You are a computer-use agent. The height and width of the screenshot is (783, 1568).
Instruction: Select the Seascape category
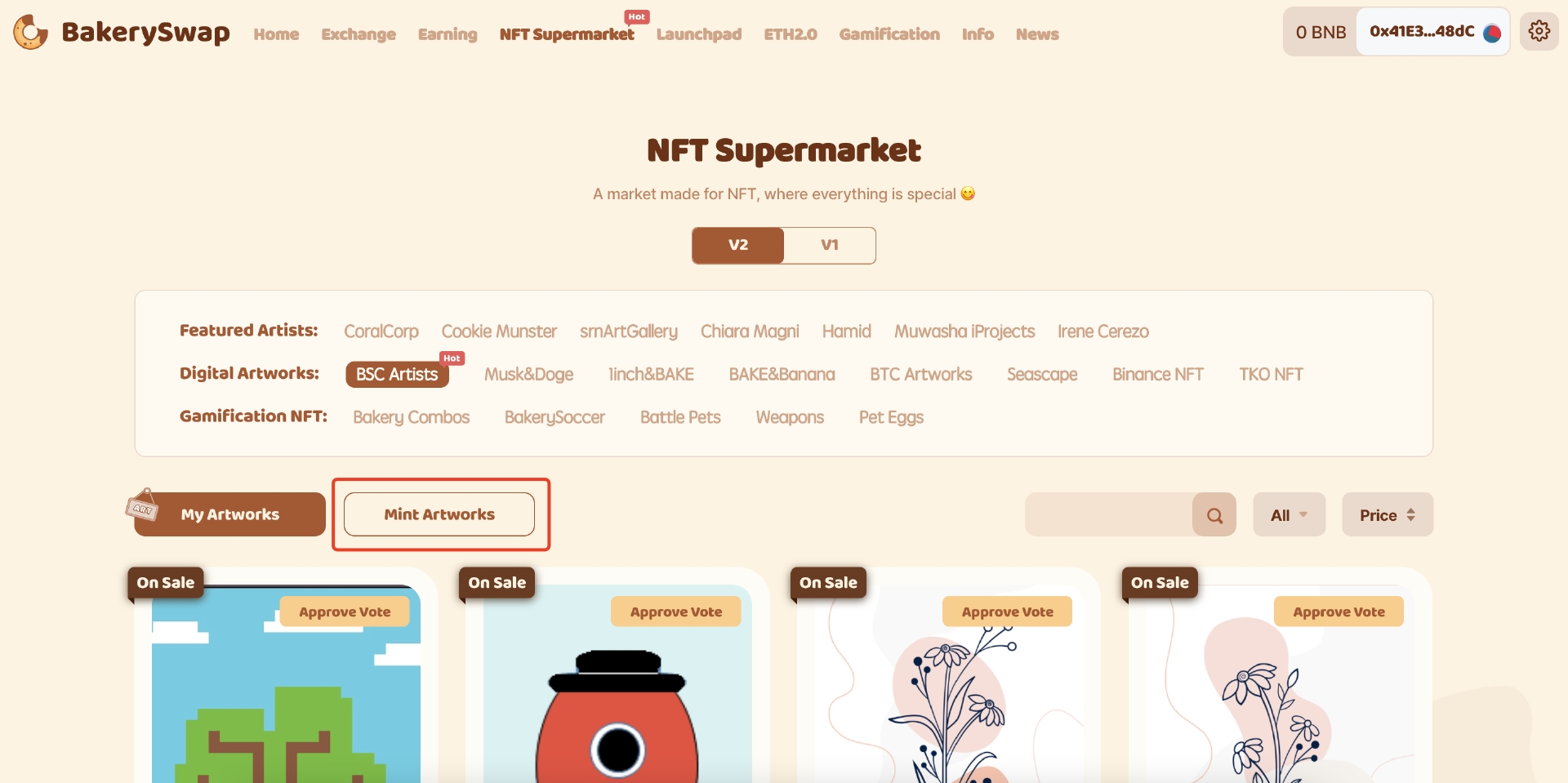1042,375
